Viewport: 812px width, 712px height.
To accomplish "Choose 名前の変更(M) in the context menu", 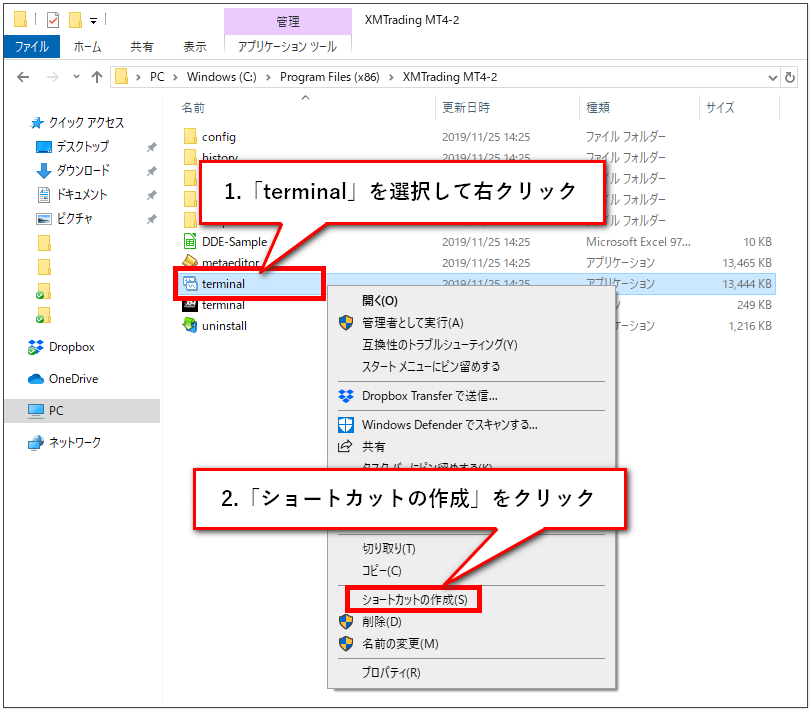I will [400, 644].
